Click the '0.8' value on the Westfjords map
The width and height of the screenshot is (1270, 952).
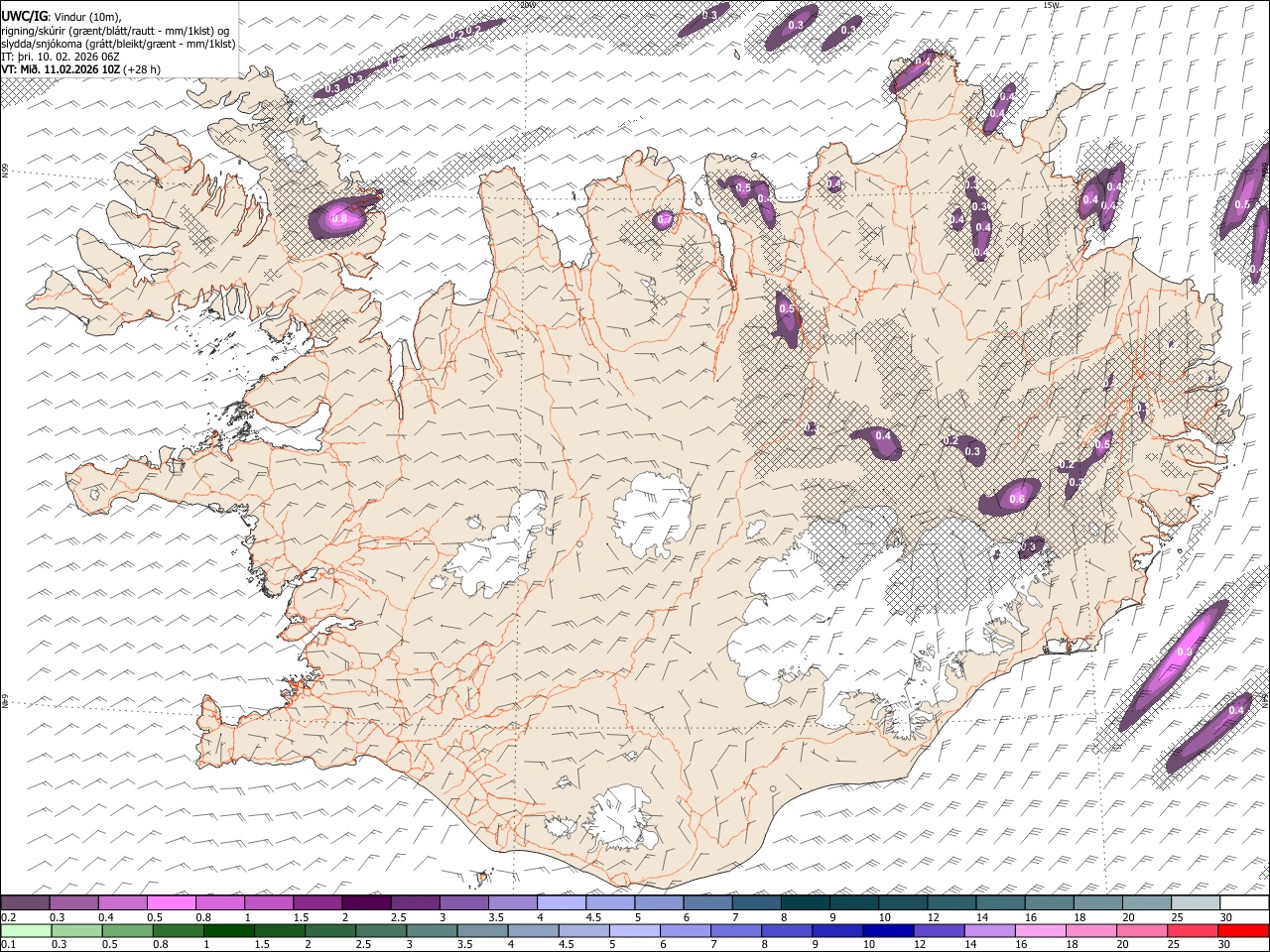coord(339,218)
